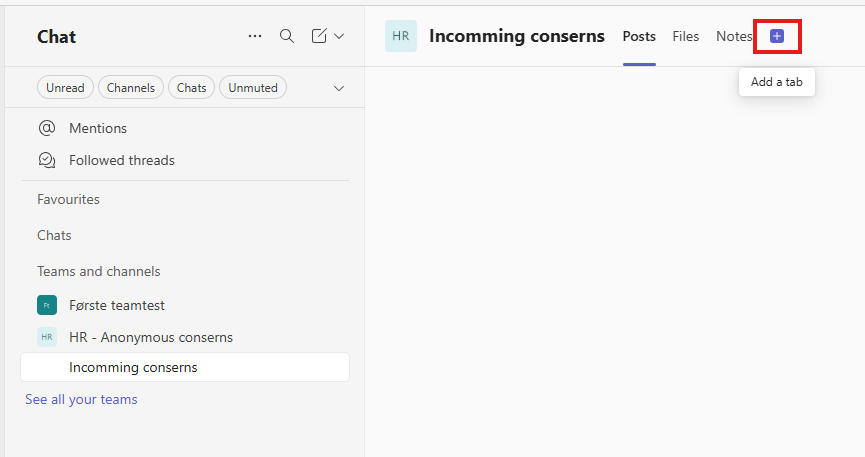Click the Første teamtest team avatar
The width and height of the screenshot is (865, 457).
pos(47,305)
